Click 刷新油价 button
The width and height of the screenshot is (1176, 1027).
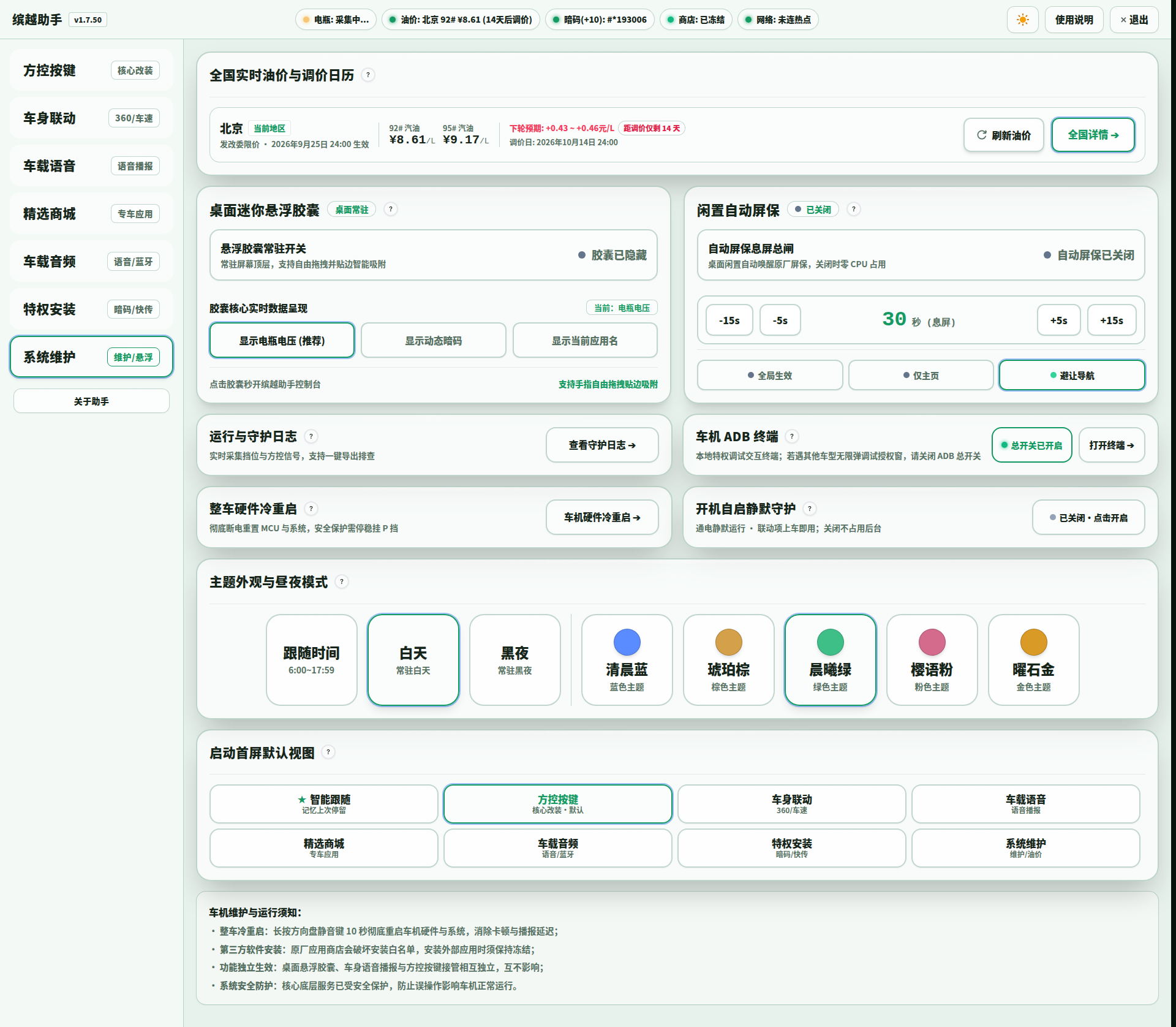click(1003, 135)
